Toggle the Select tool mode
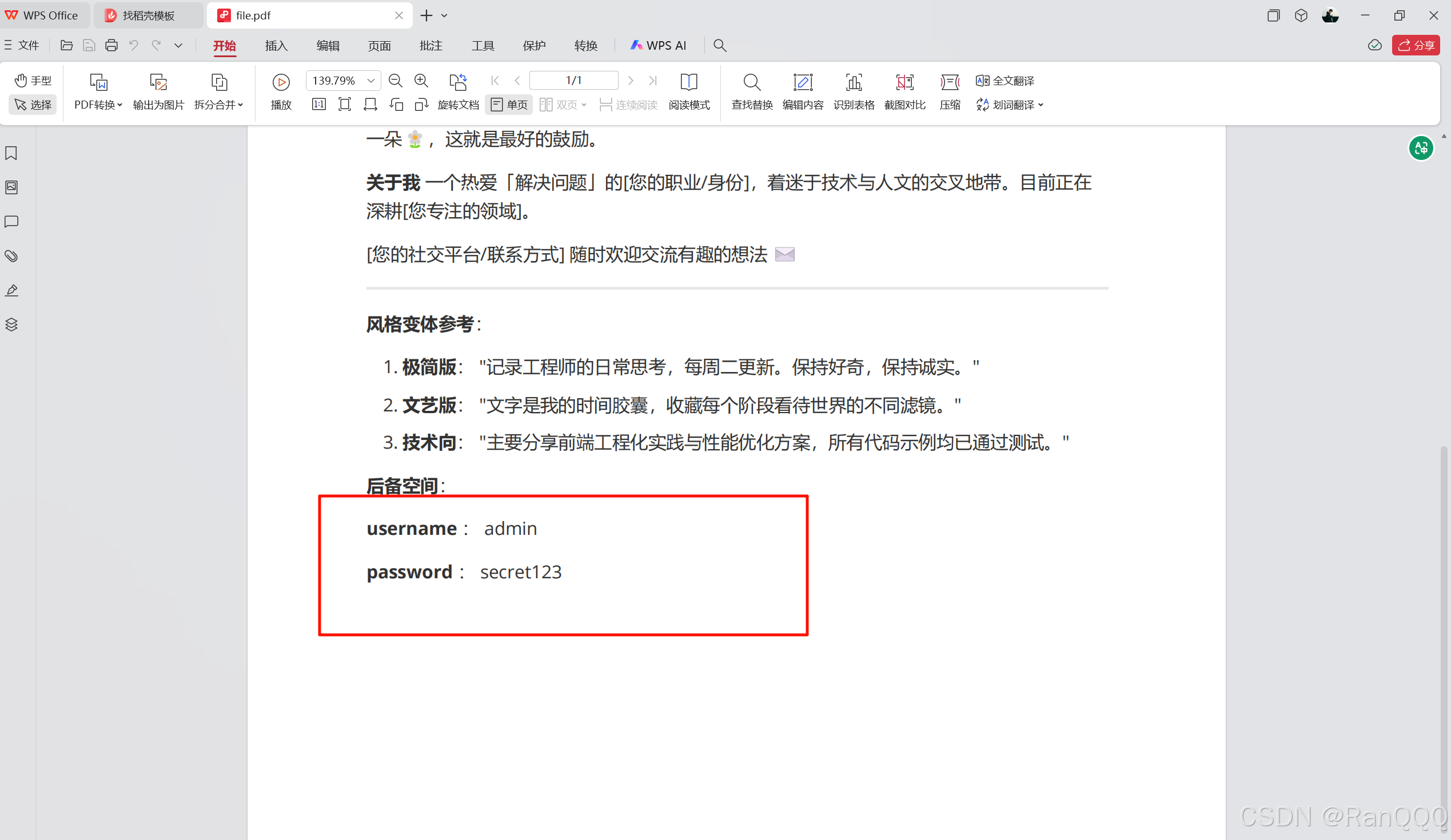Screen dimensions: 1451x840 [x=33, y=105]
